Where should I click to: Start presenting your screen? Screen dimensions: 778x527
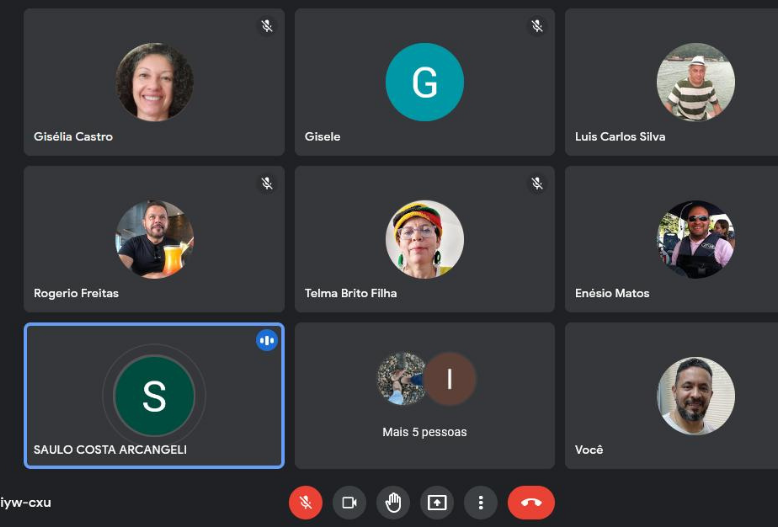pos(437,502)
